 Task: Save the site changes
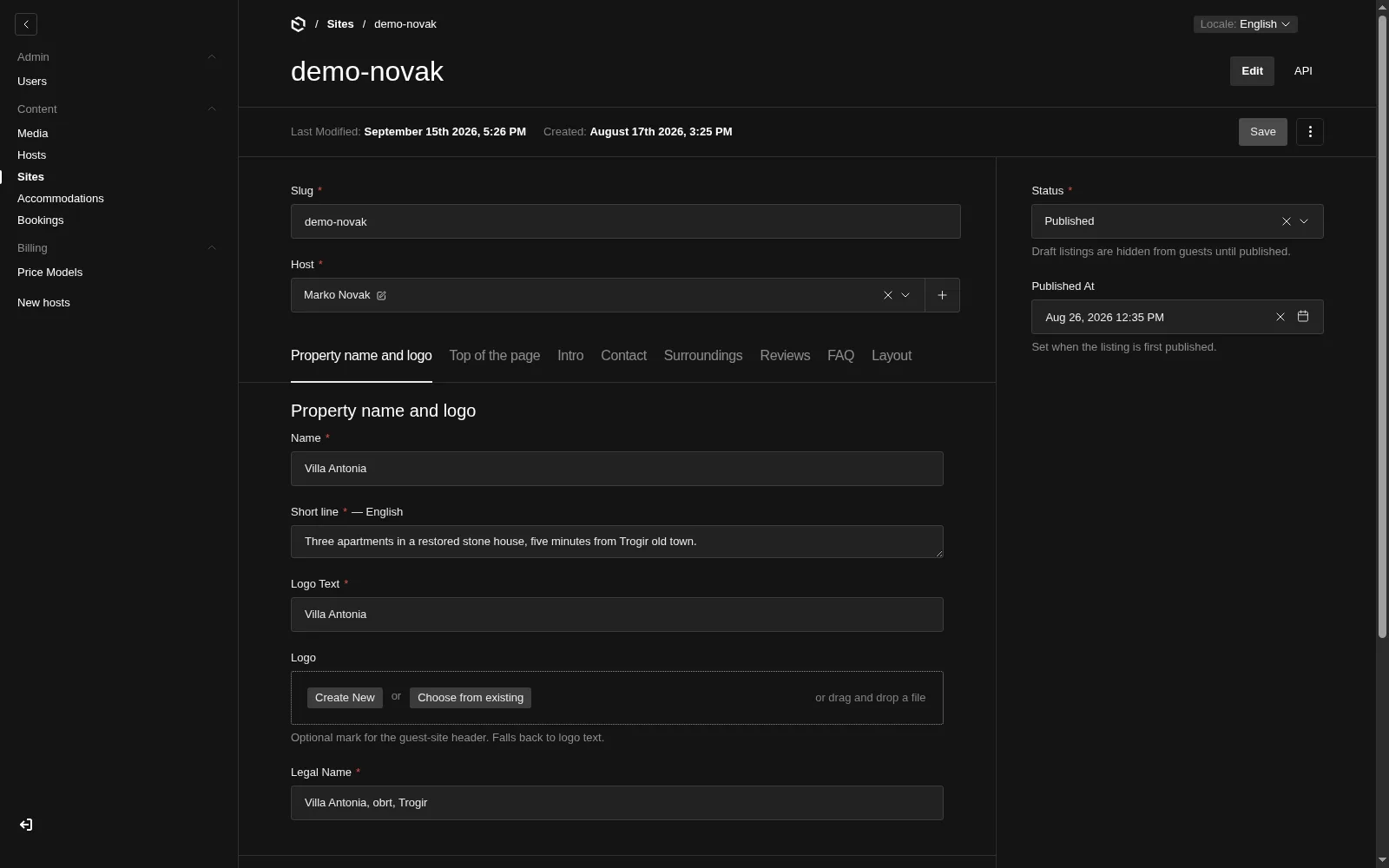click(1263, 132)
